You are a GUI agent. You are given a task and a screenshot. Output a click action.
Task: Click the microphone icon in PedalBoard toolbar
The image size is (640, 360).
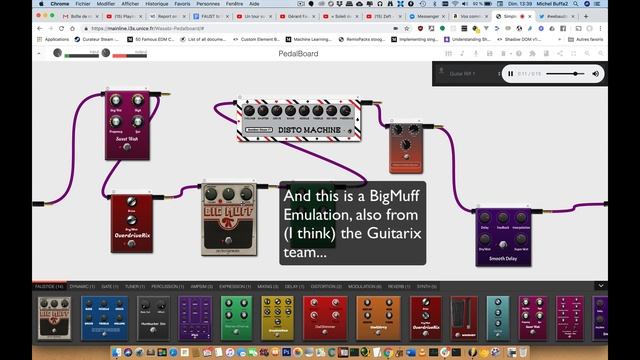476,53
